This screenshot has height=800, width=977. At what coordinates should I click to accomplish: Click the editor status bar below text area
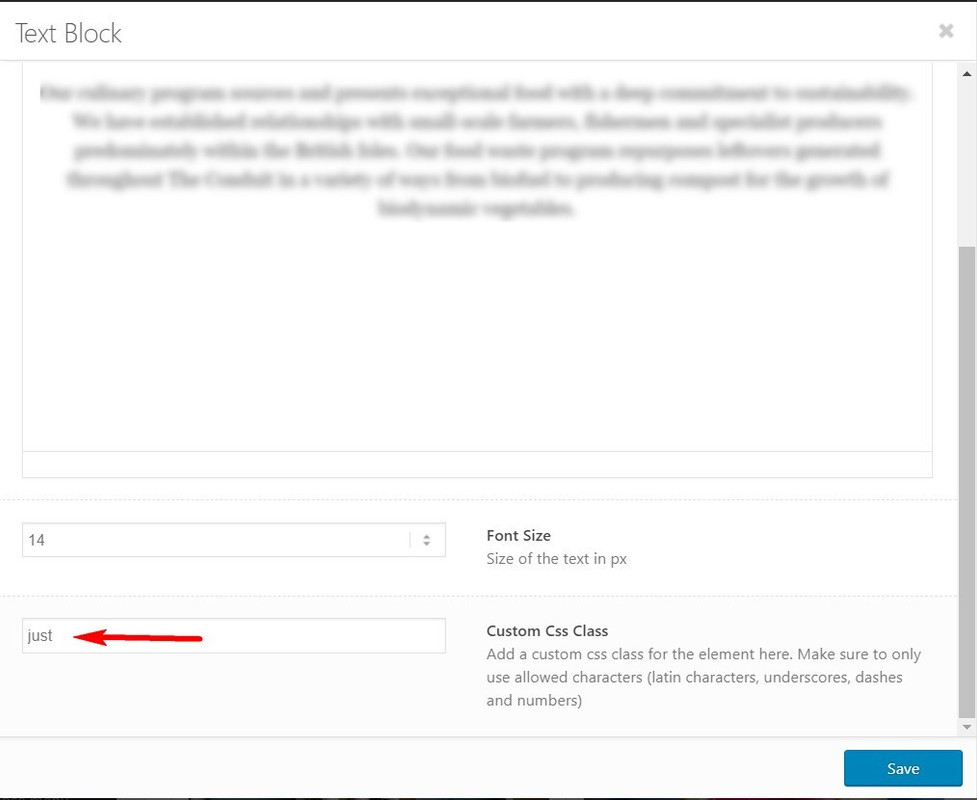point(477,465)
